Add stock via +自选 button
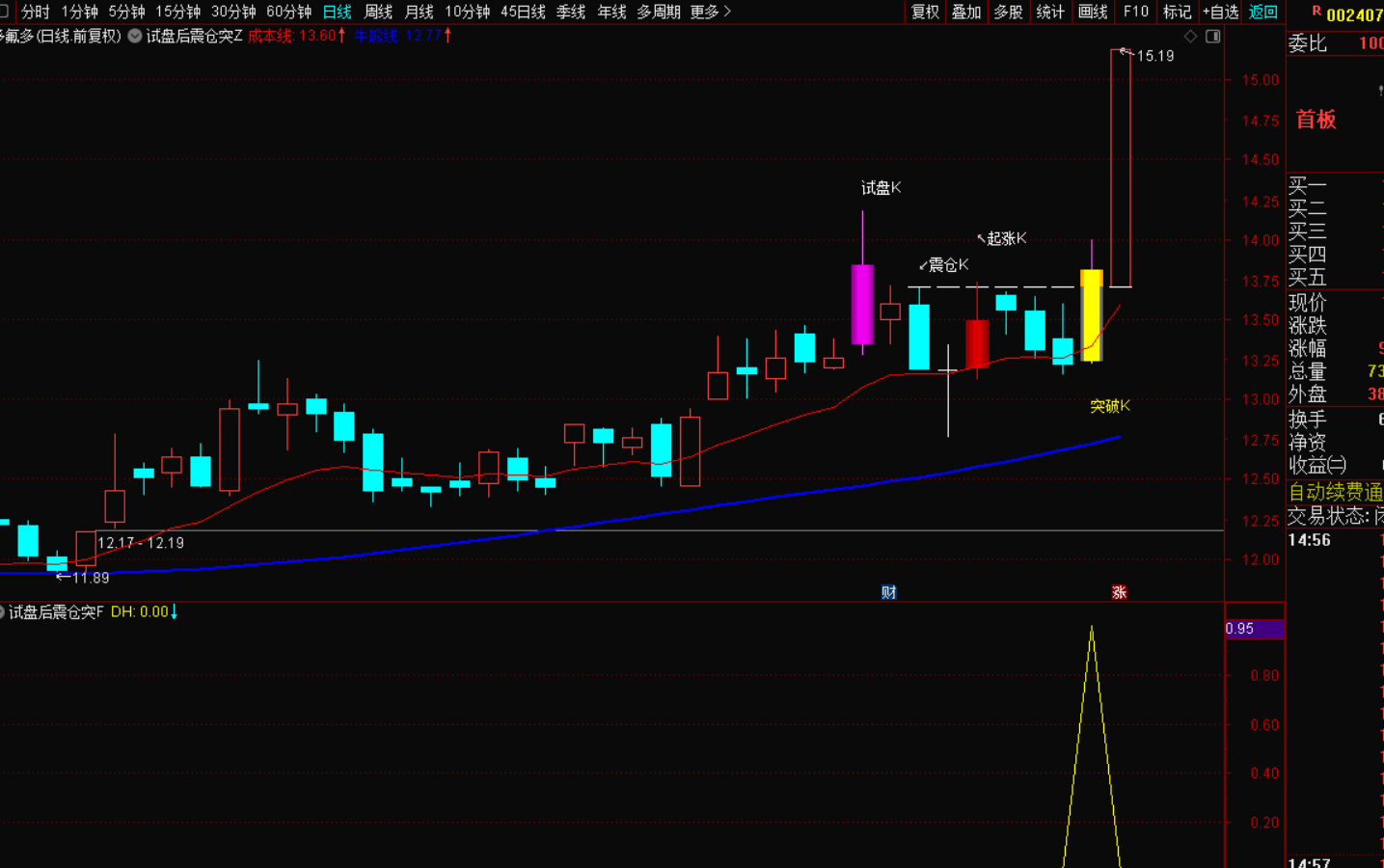The height and width of the screenshot is (868, 1384). 1220,12
